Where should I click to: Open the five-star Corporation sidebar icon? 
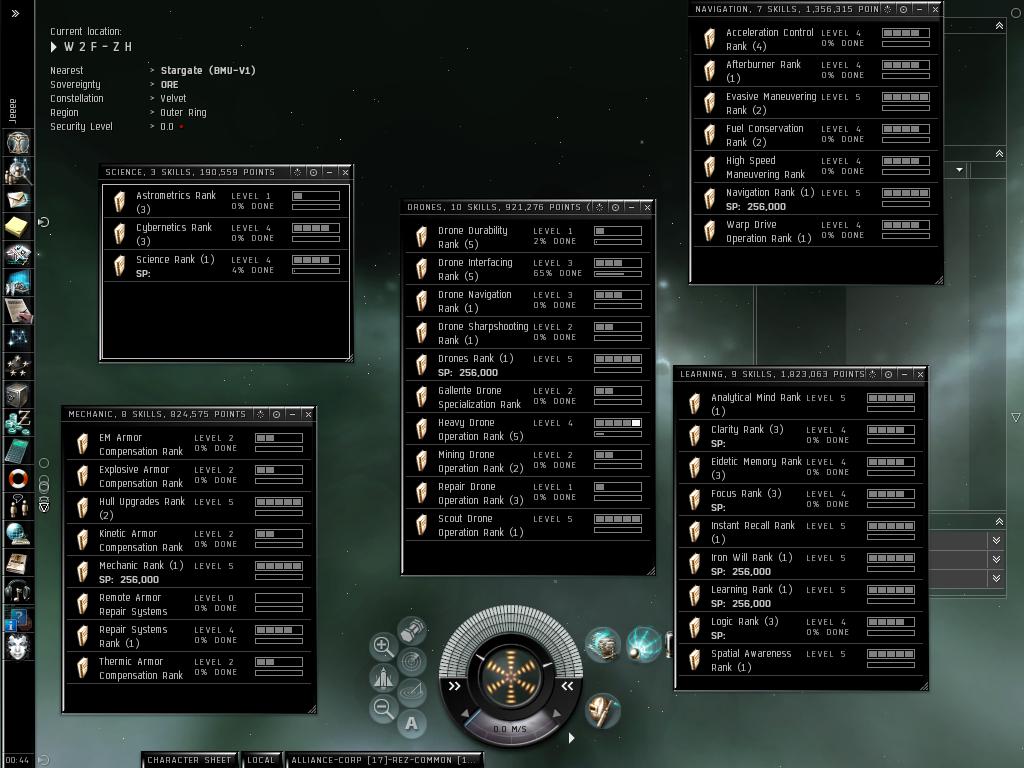point(18,366)
